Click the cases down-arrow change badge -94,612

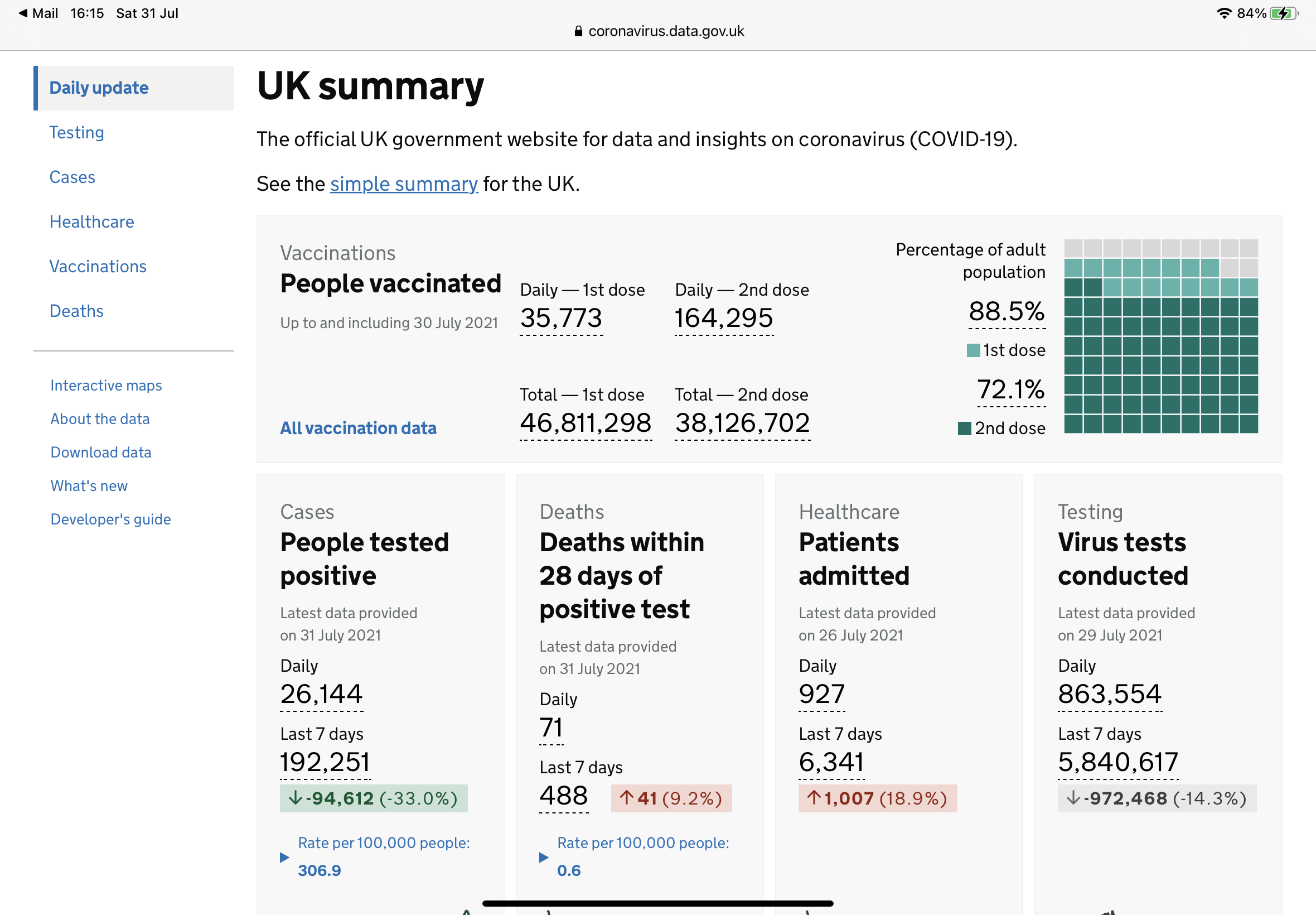click(x=374, y=798)
